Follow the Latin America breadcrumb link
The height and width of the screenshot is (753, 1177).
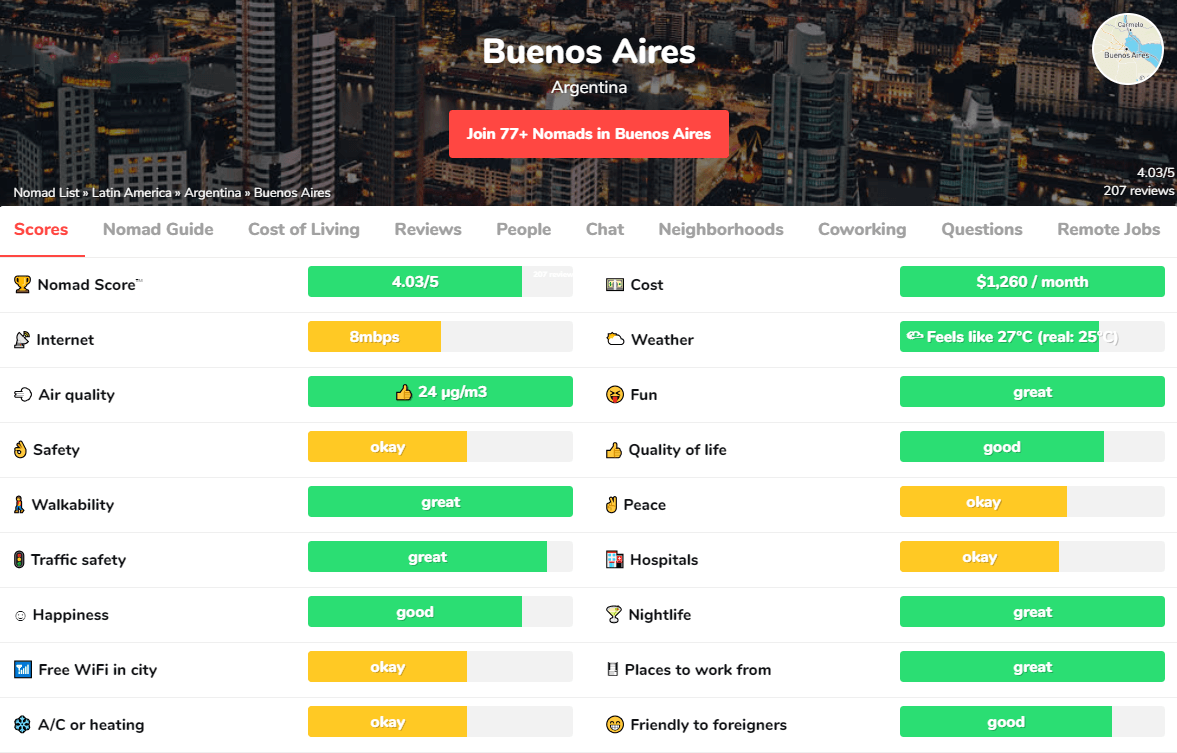coord(133,193)
